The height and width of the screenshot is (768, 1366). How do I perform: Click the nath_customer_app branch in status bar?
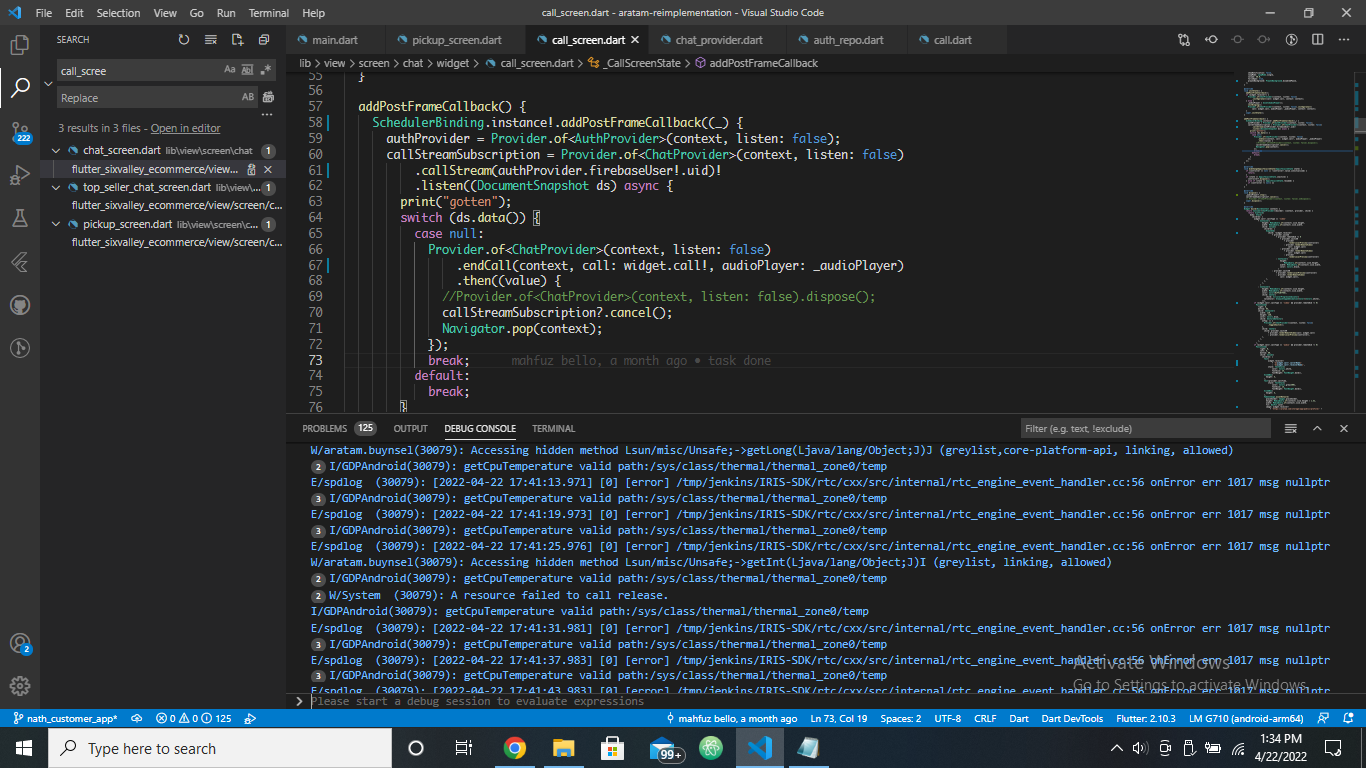[x=65, y=718]
